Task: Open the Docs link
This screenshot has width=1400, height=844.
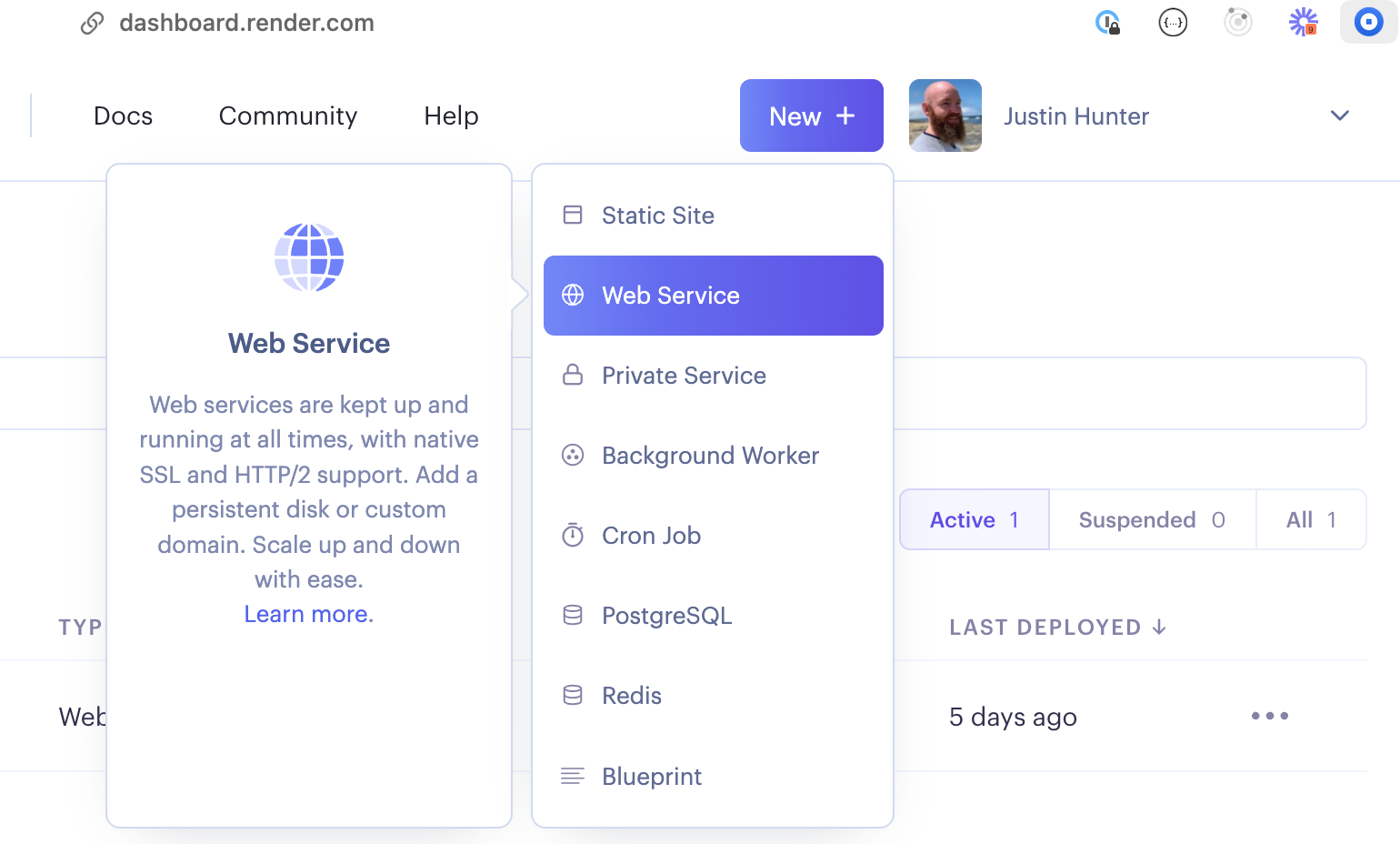Action: [124, 116]
